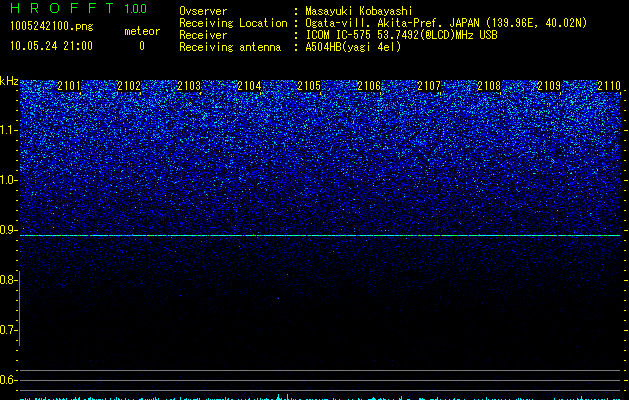The image size is (629, 400).
Task: Click the meteor count value 0
Action: tap(142, 46)
